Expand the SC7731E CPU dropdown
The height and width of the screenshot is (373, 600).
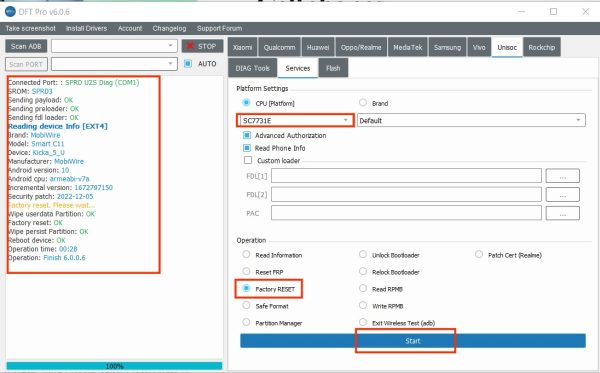click(x=295, y=121)
